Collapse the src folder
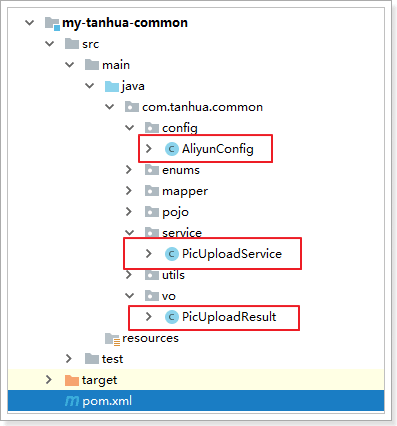The image size is (397, 426). point(50,44)
